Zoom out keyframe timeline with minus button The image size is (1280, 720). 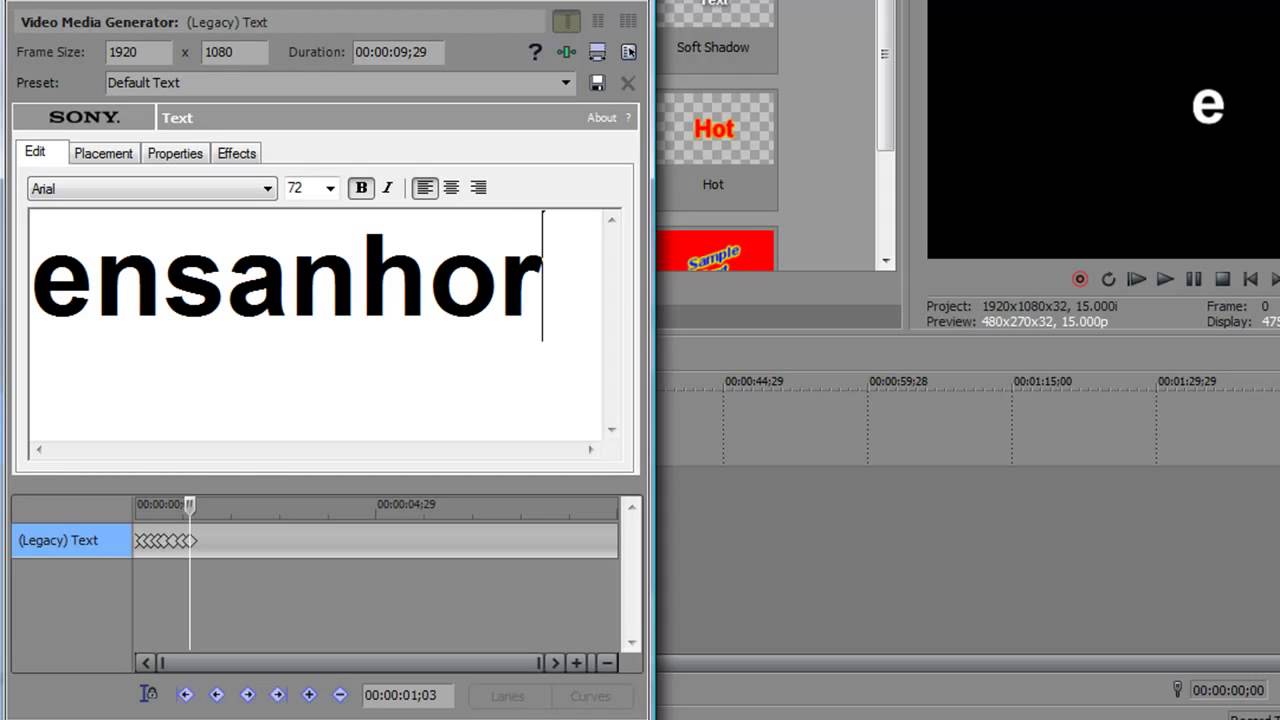pyautogui.click(x=607, y=662)
